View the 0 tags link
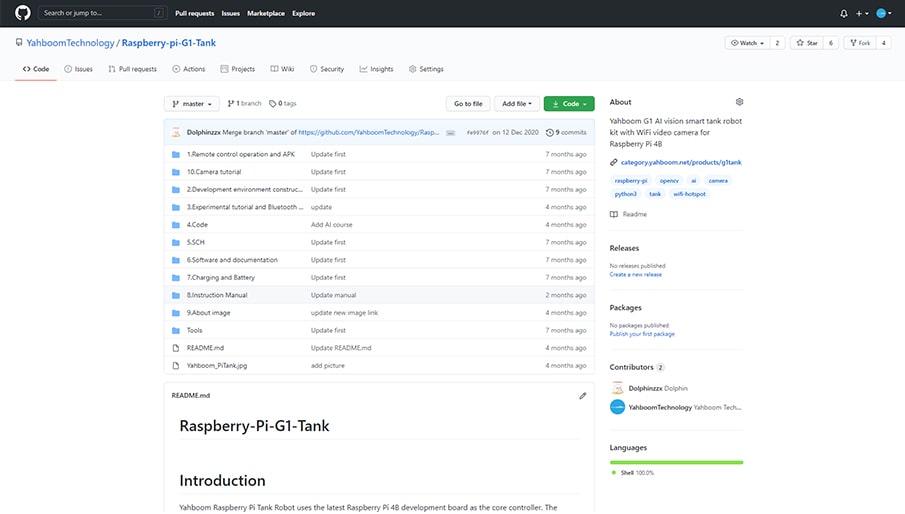Screen dimensions: 905x514 (283, 103)
